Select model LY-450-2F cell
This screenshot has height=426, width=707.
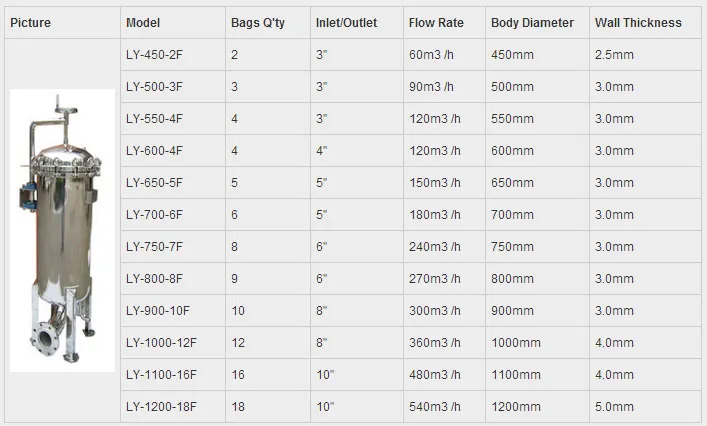pos(154,54)
